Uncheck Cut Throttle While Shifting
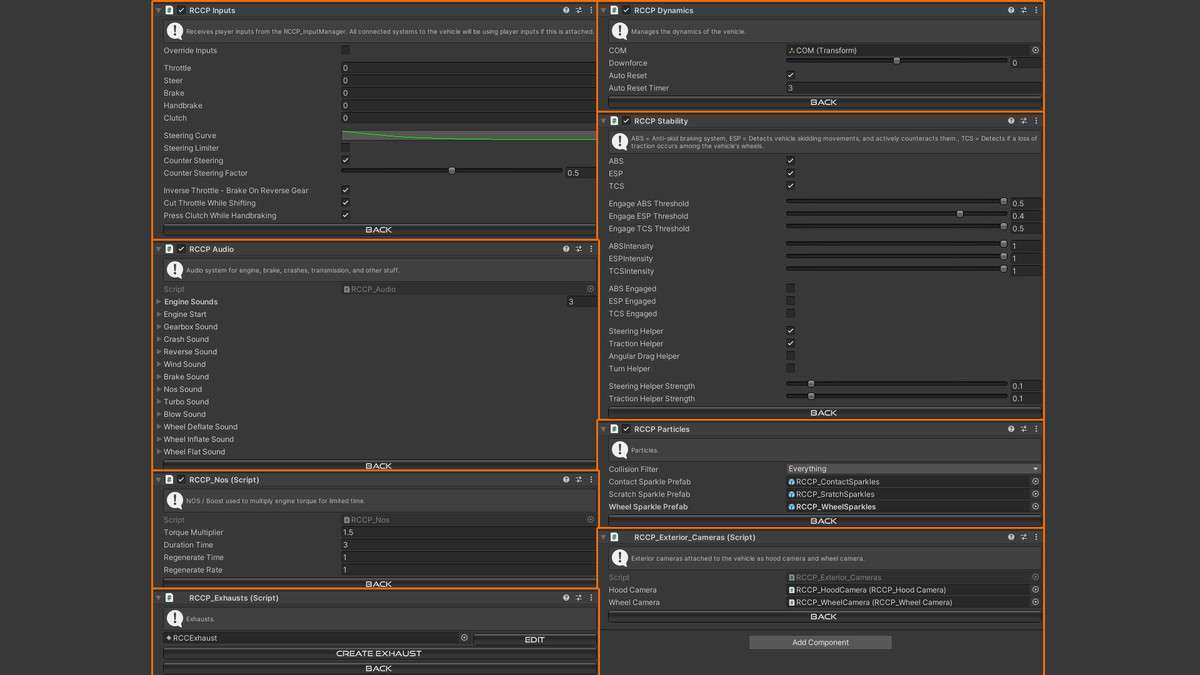This screenshot has height=675, width=1200. pyautogui.click(x=346, y=203)
